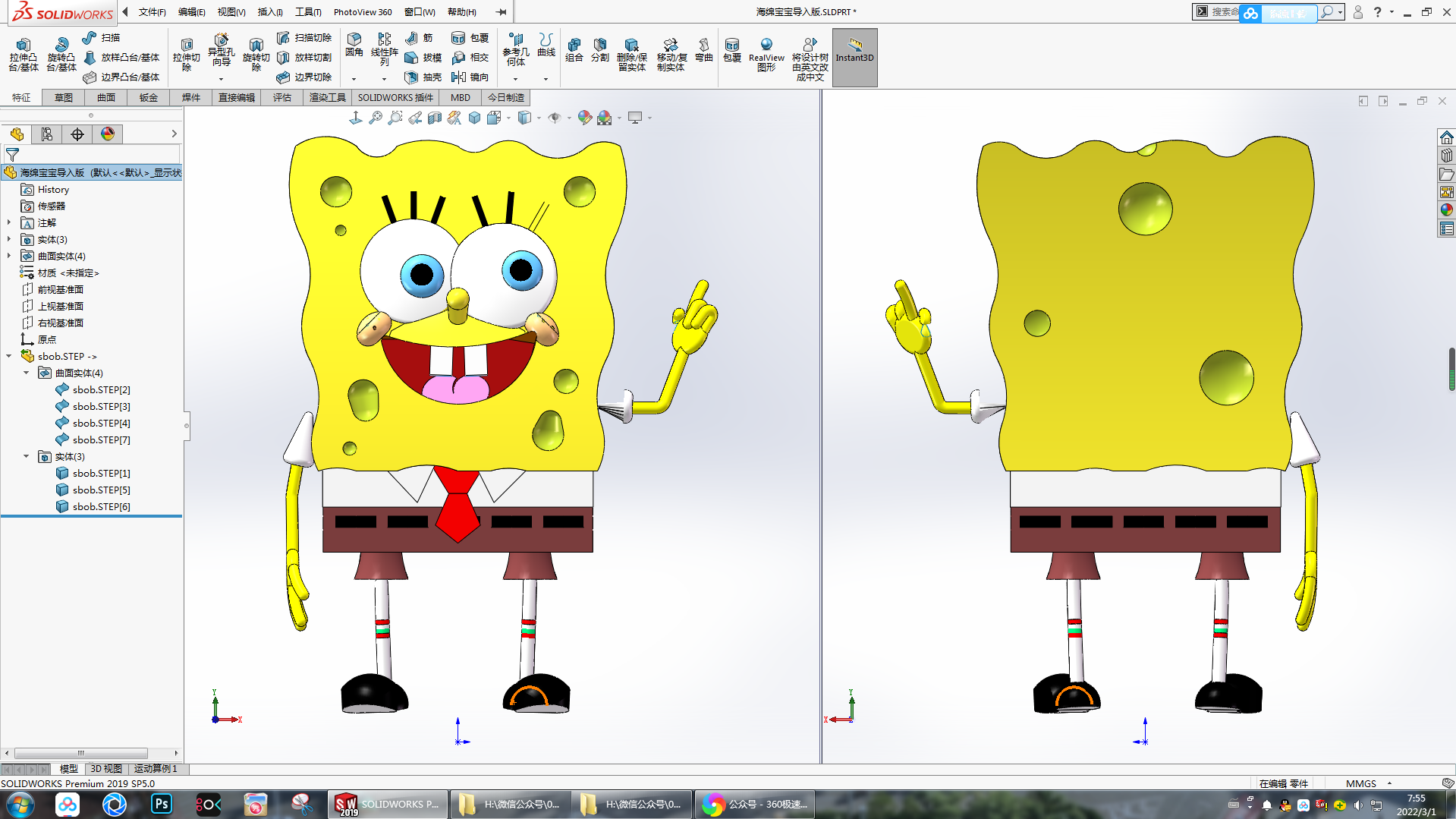Image resolution: width=1456 pixels, height=819 pixels.
Task: Select the 前视基准面 (Front Plane) item
Action: (x=52, y=290)
